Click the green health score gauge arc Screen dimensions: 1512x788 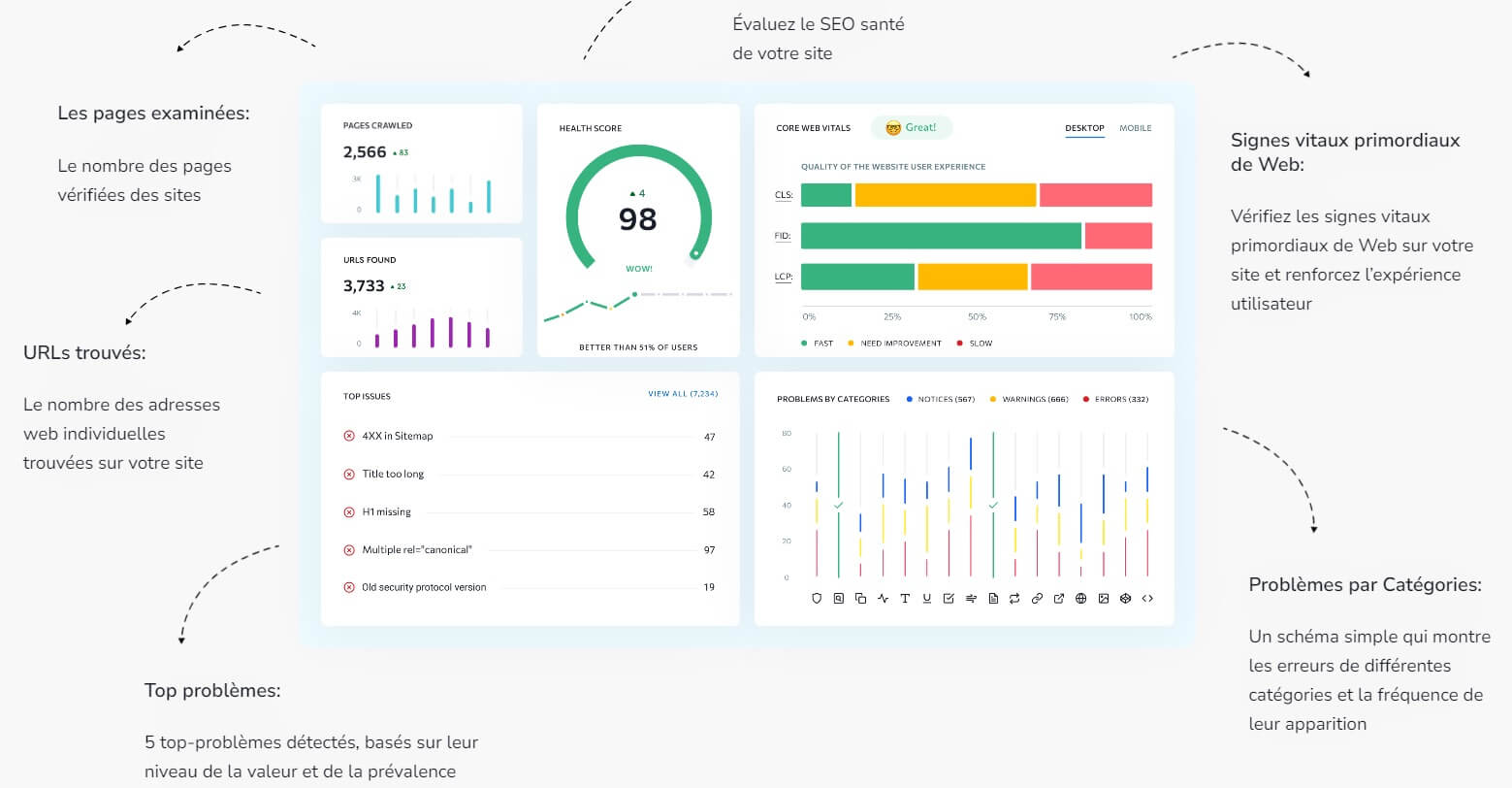click(638, 151)
